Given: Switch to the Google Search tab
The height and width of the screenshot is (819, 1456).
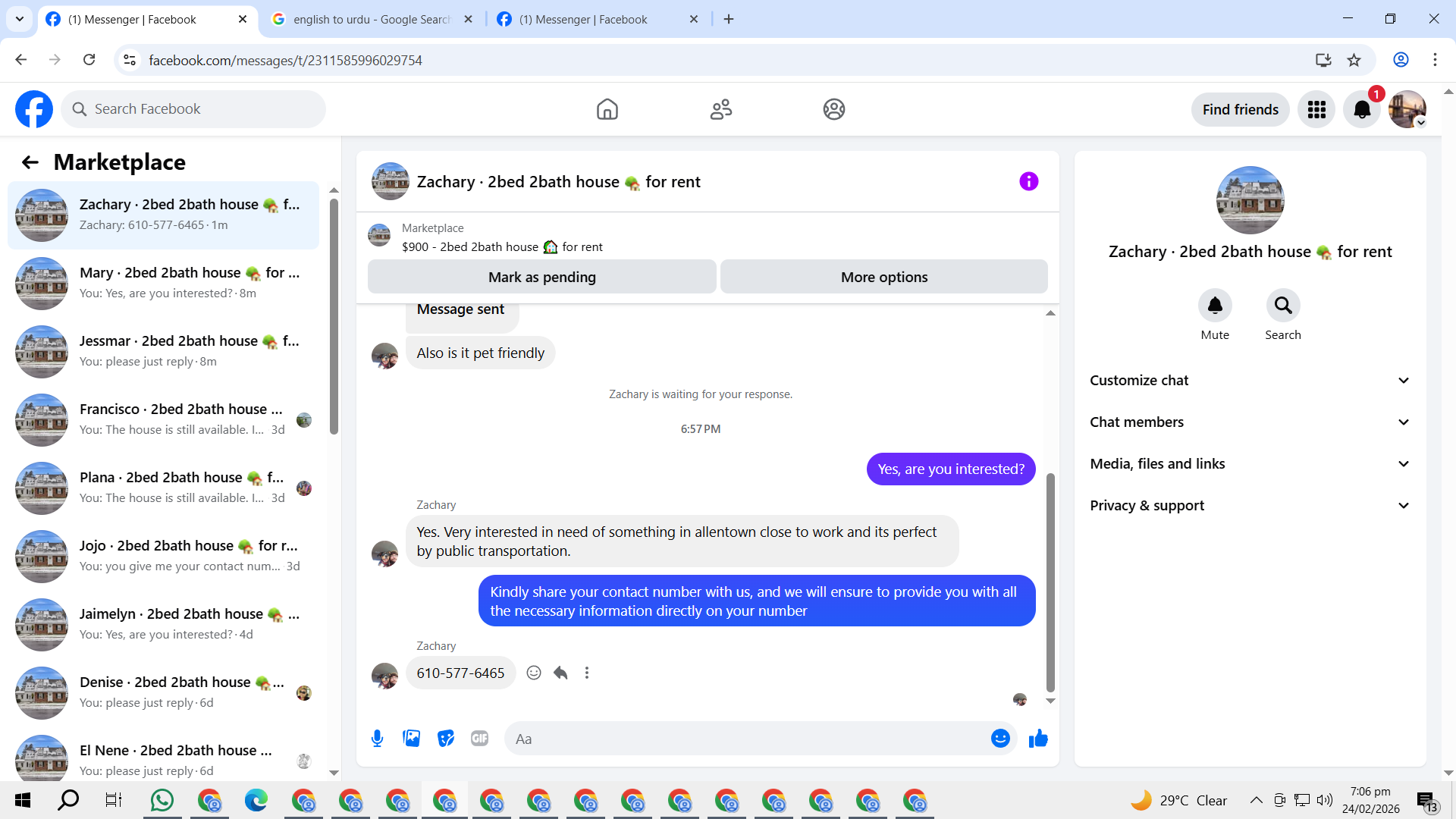Looking at the screenshot, I should pyautogui.click(x=372, y=19).
